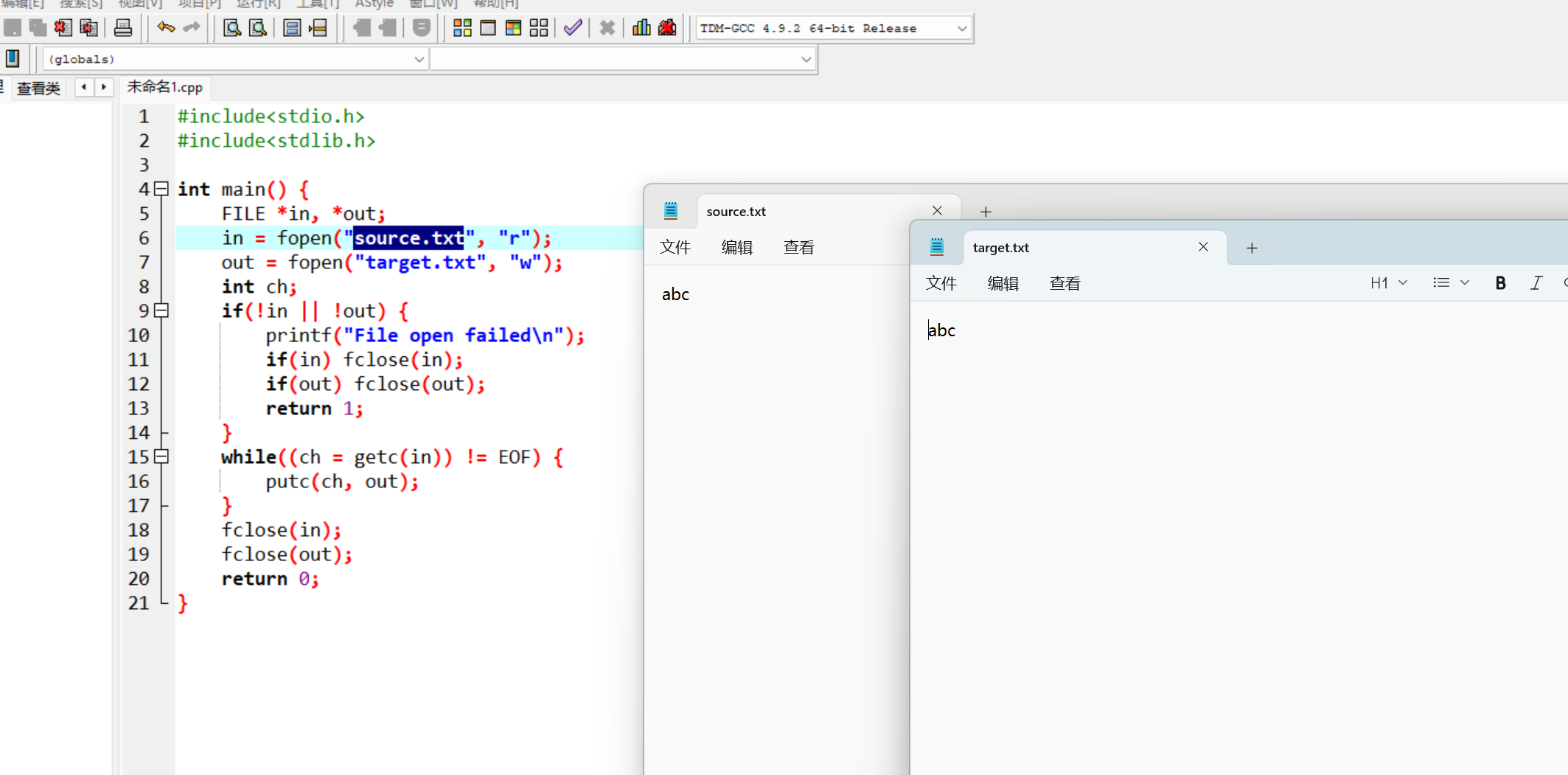This screenshot has width=1568, height=775.
Task: Click the Indent toolbar icon
Action: [387, 28]
